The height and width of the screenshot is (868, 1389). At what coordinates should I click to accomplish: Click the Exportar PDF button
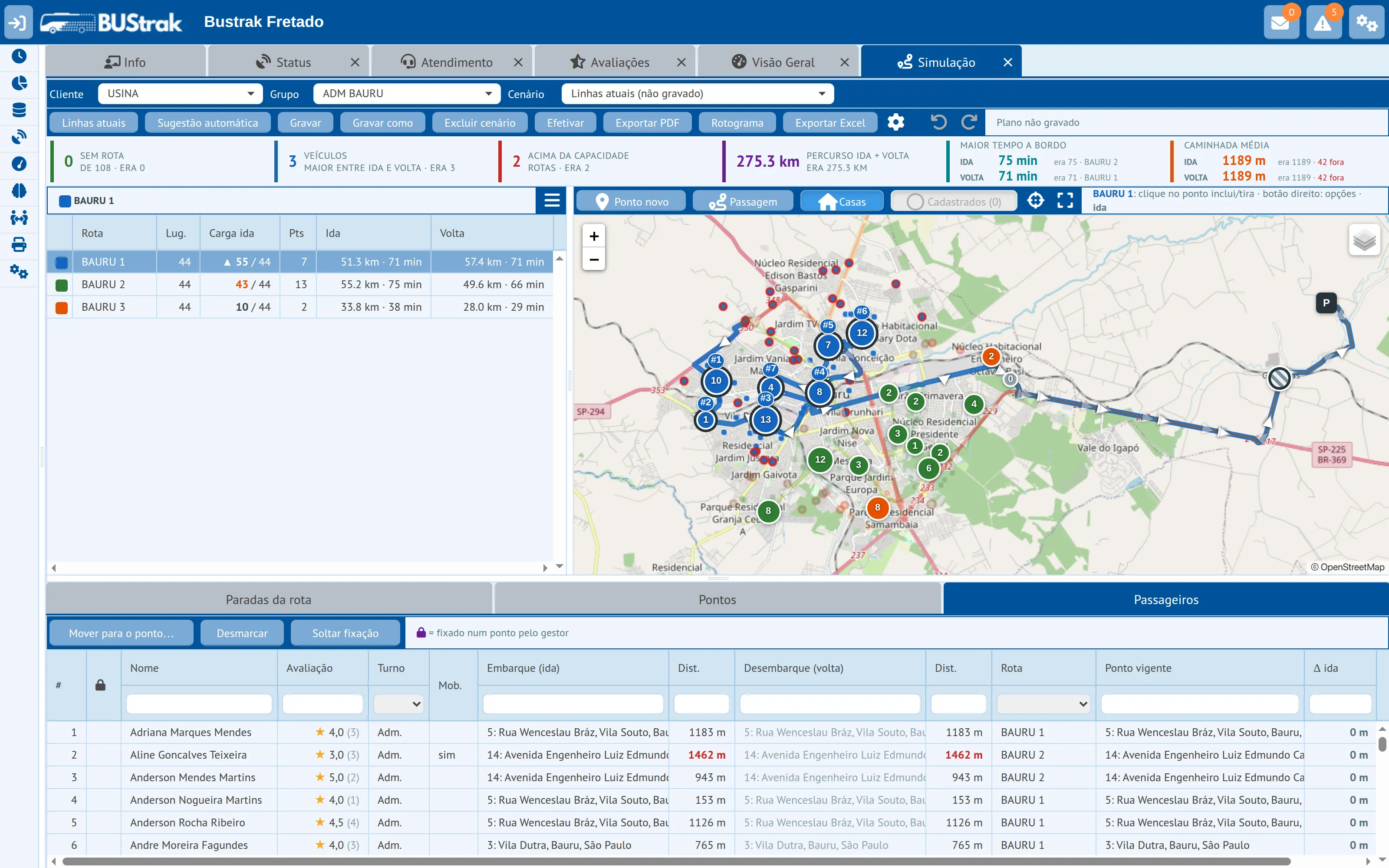tap(647, 122)
